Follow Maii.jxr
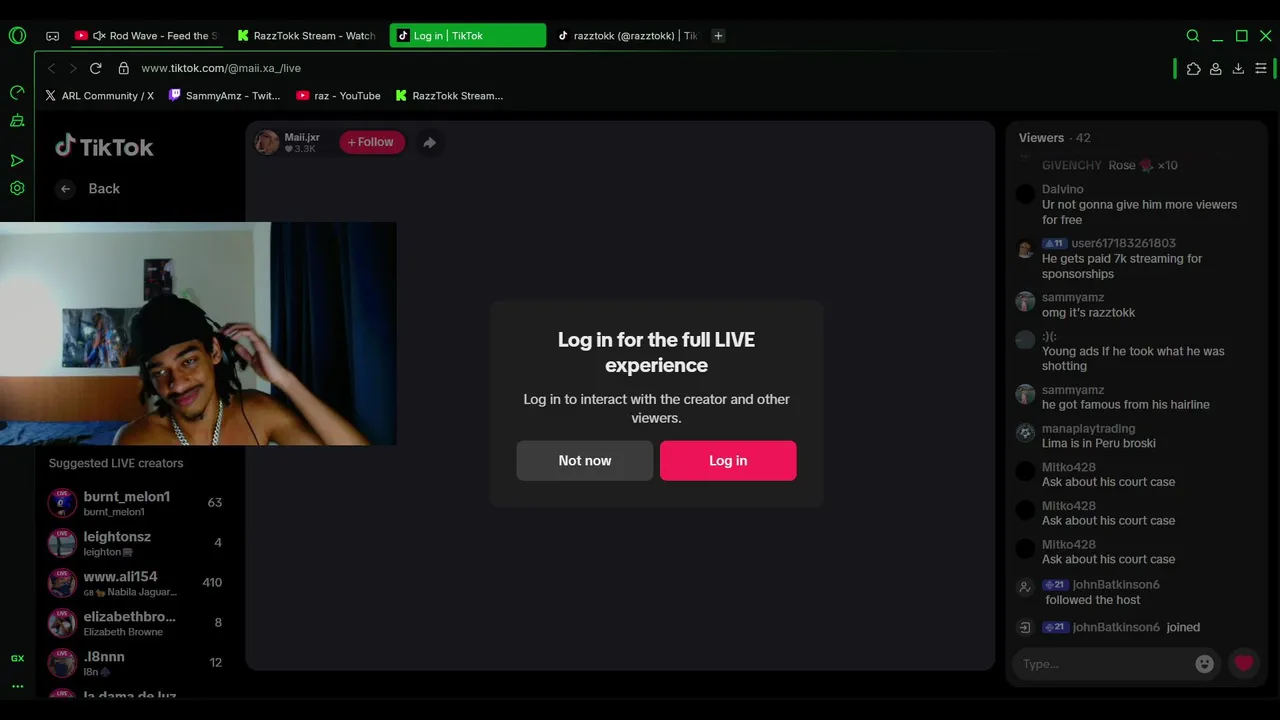Image resolution: width=1280 pixels, height=720 pixels. coord(371,142)
